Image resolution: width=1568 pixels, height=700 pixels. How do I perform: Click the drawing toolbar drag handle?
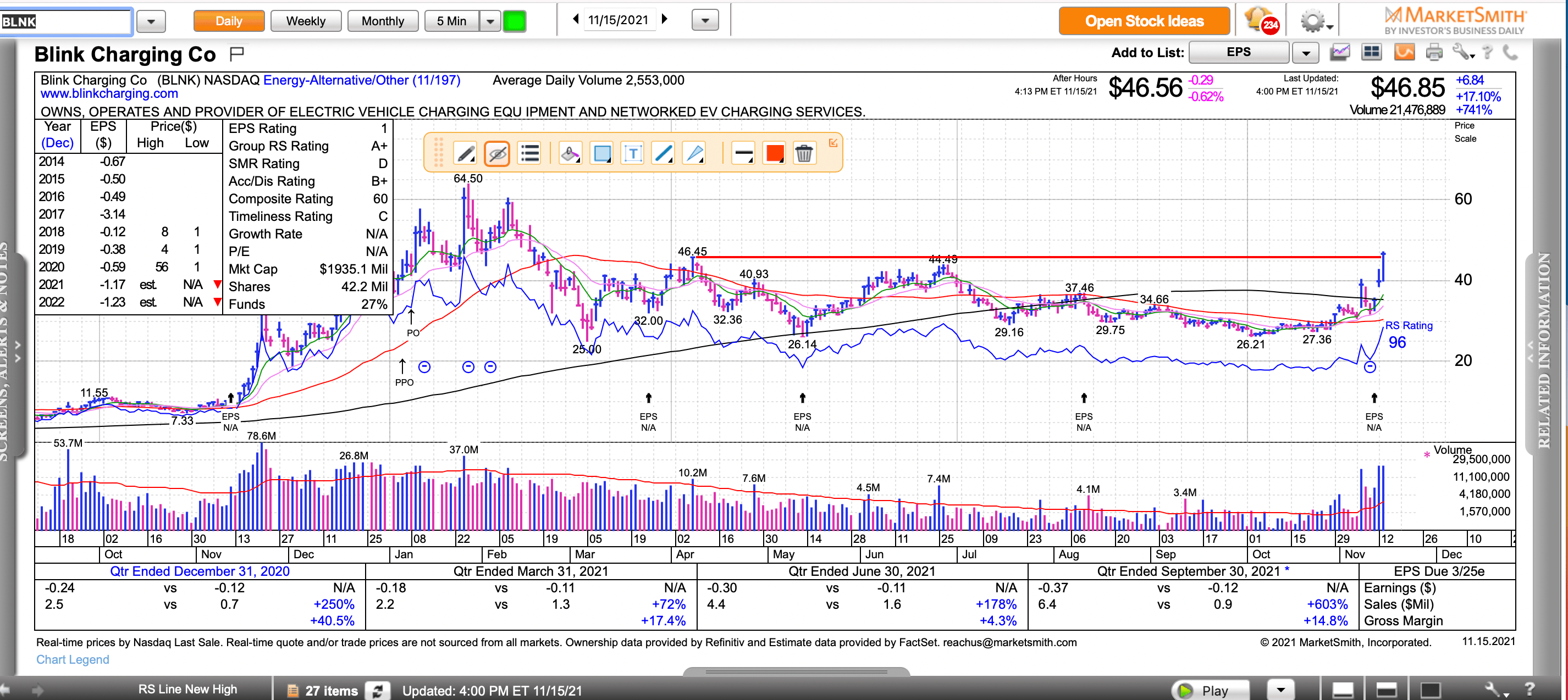pyautogui.click(x=438, y=152)
